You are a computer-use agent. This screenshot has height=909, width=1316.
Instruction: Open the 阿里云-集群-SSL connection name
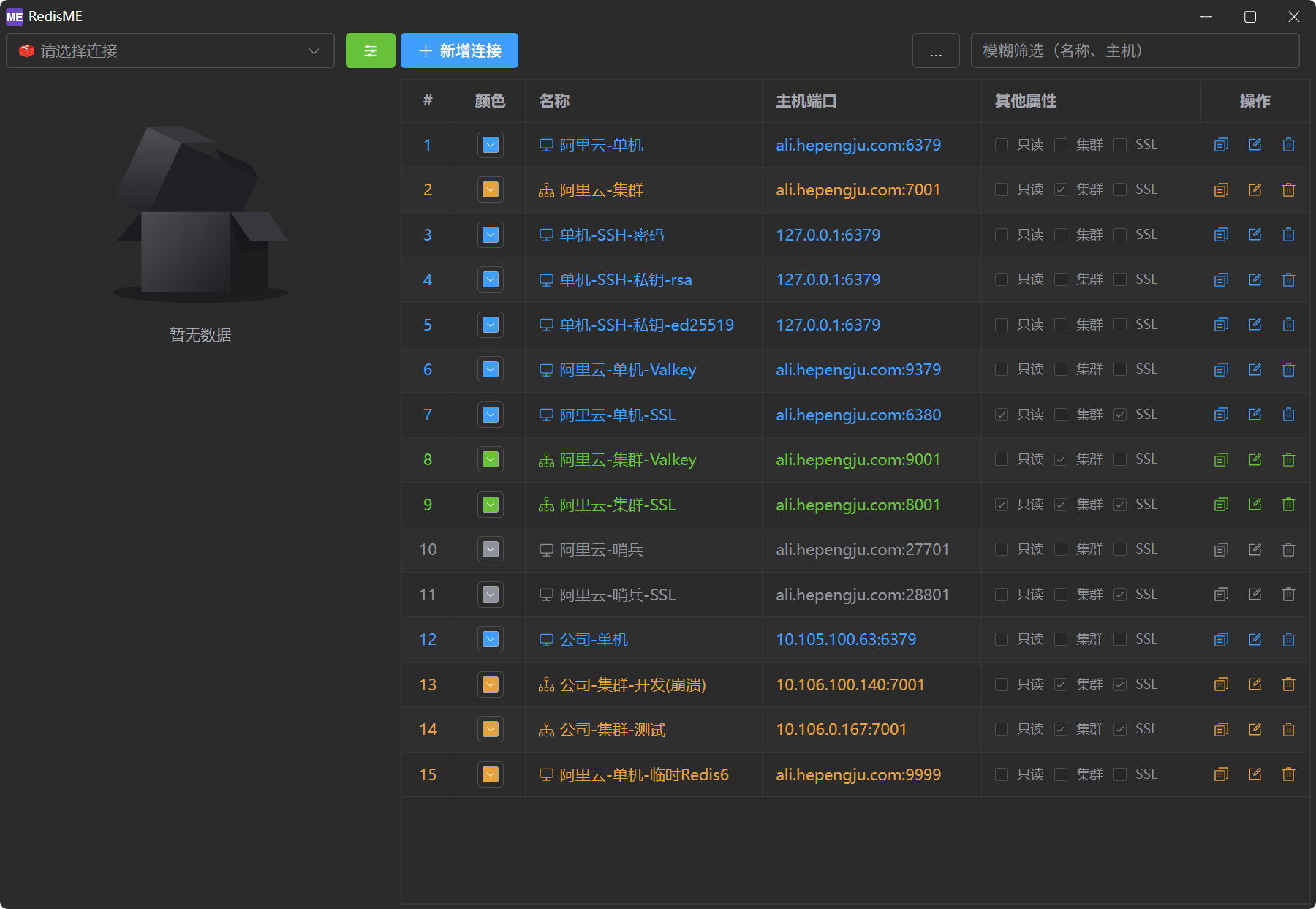tap(617, 505)
